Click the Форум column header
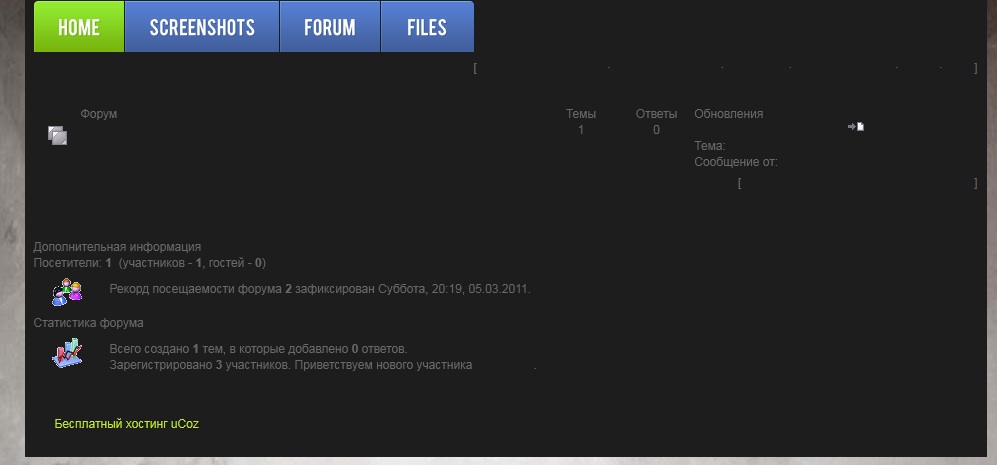Viewport: 997px width, 465px height. 99,114
